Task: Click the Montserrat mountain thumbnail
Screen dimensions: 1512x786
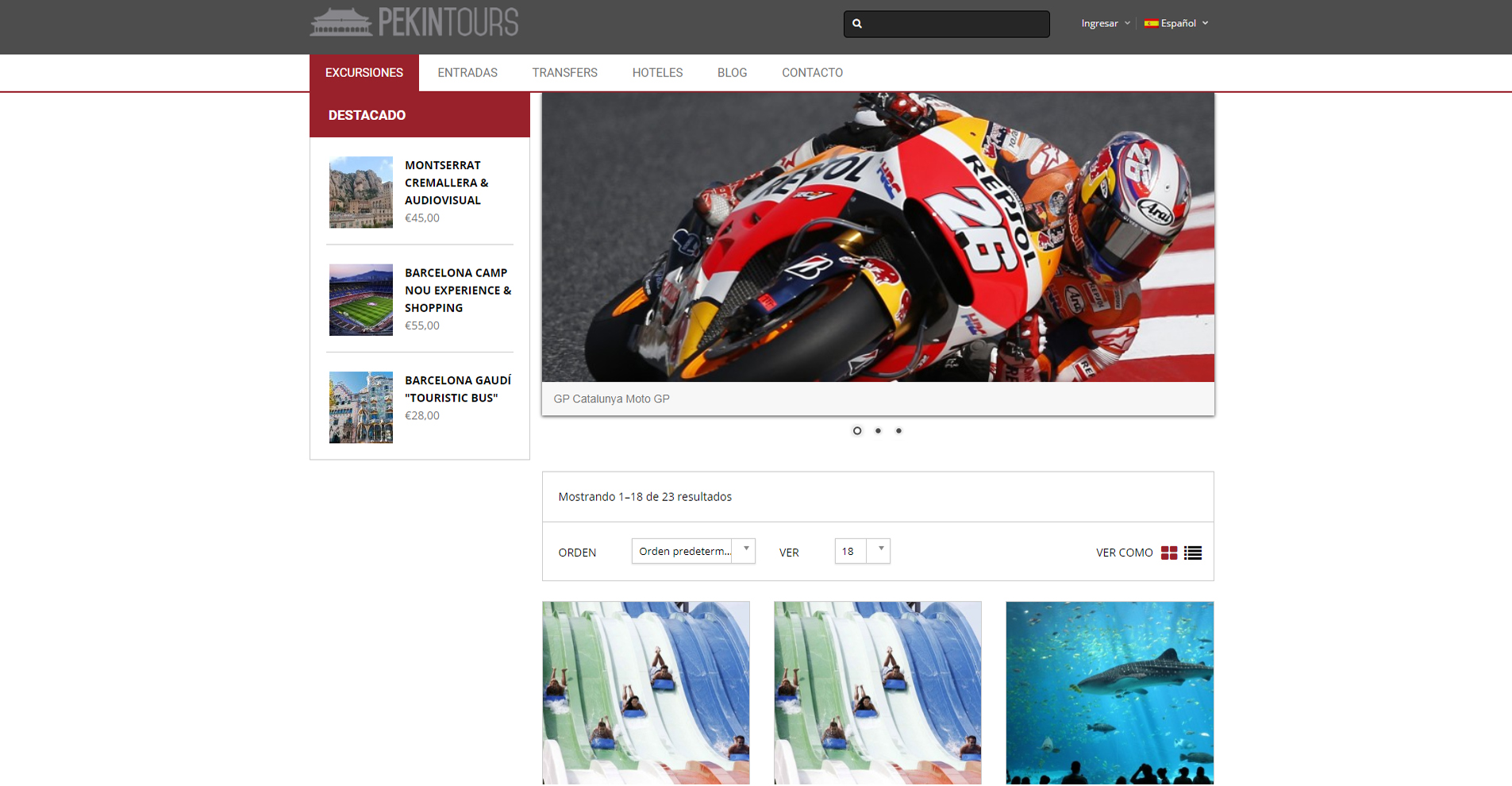Action: tap(361, 192)
